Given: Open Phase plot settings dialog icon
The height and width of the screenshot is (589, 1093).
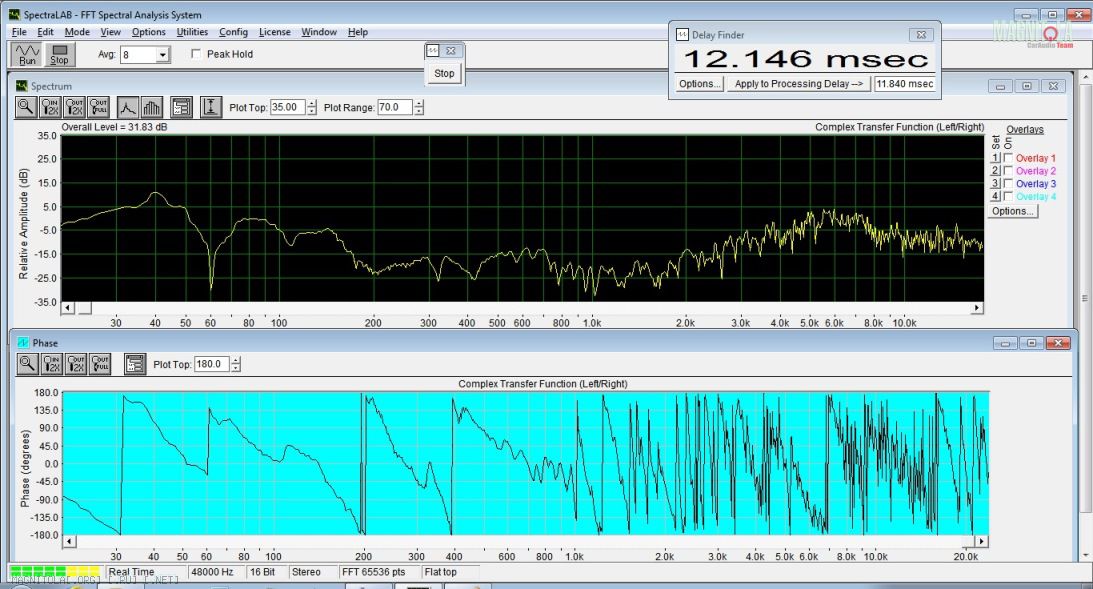Looking at the screenshot, I should tap(135, 363).
